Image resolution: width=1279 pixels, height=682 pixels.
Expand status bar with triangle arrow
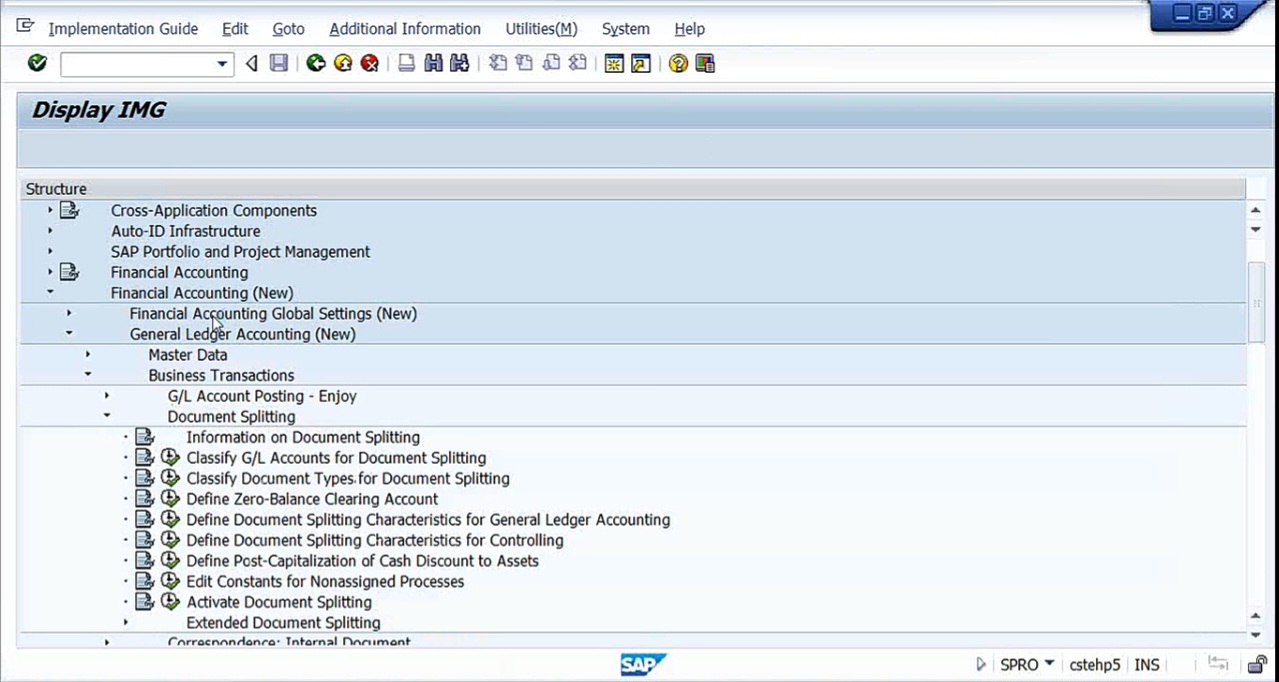[x=980, y=664]
